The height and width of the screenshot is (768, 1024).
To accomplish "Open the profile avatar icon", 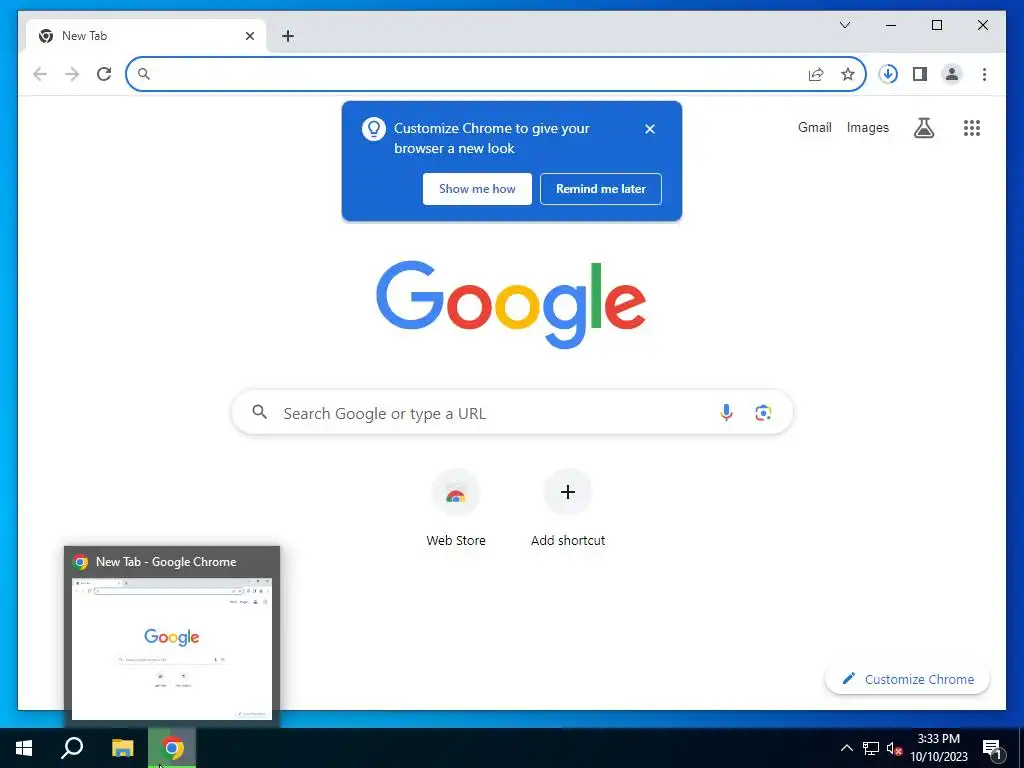I will [952, 74].
